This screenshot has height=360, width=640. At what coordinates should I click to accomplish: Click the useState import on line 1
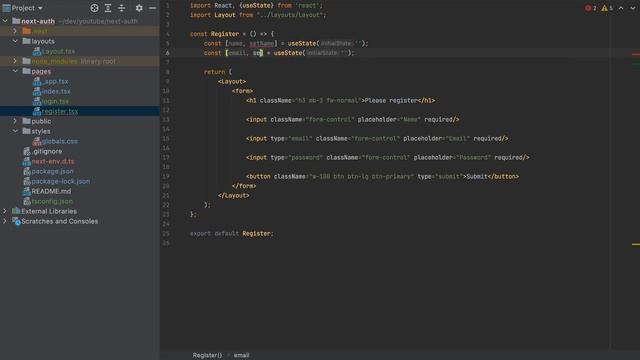pos(256,6)
